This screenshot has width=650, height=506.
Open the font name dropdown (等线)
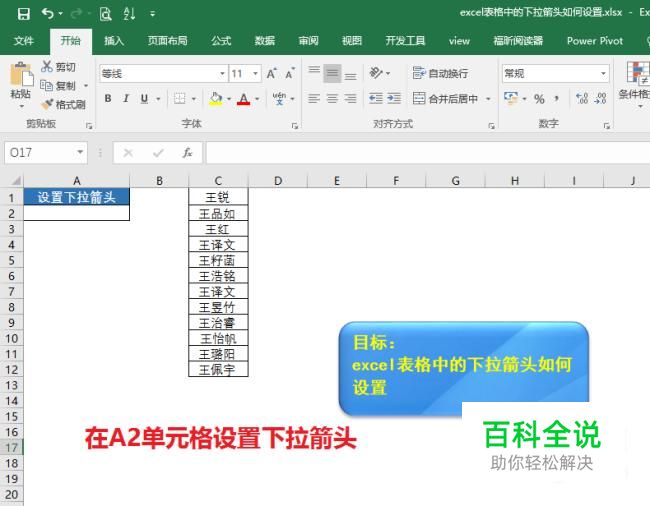click(x=223, y=74)
